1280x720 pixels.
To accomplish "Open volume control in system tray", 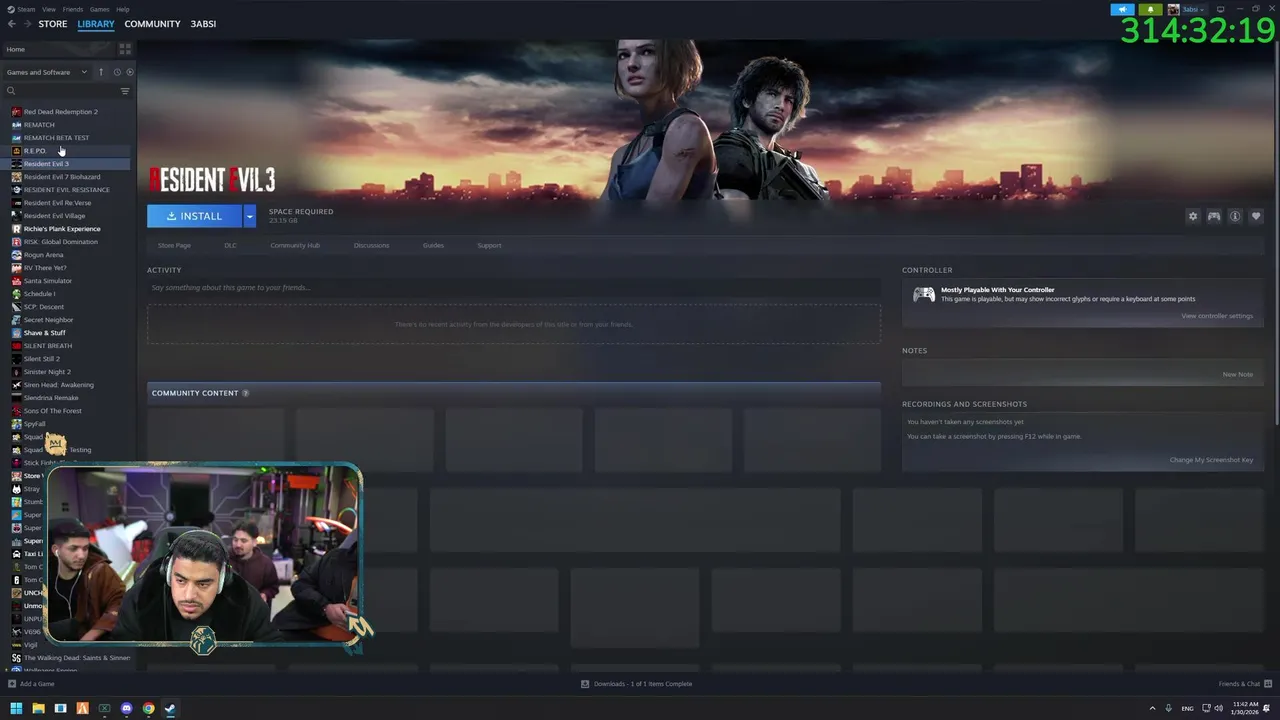I will [1217, 709].
